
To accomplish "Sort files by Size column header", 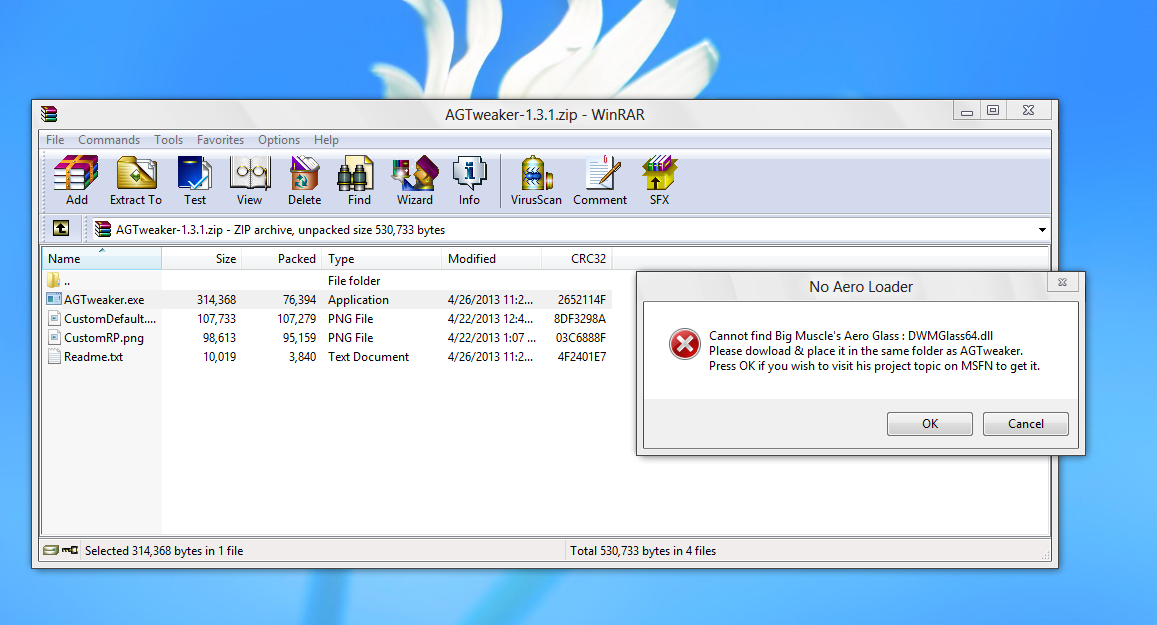I will (x=201, y=258).
